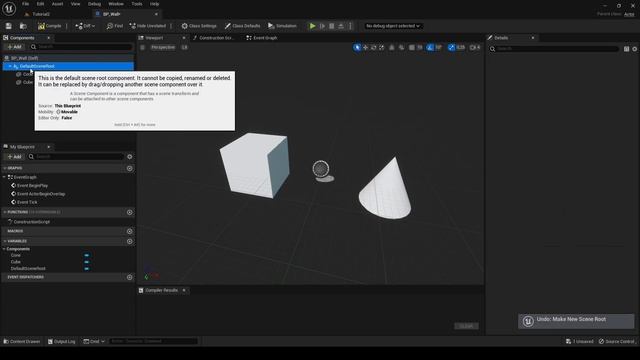Viewport: 640px width, 360px height.
Task: Open the View menu
Action: coord(76,4)
